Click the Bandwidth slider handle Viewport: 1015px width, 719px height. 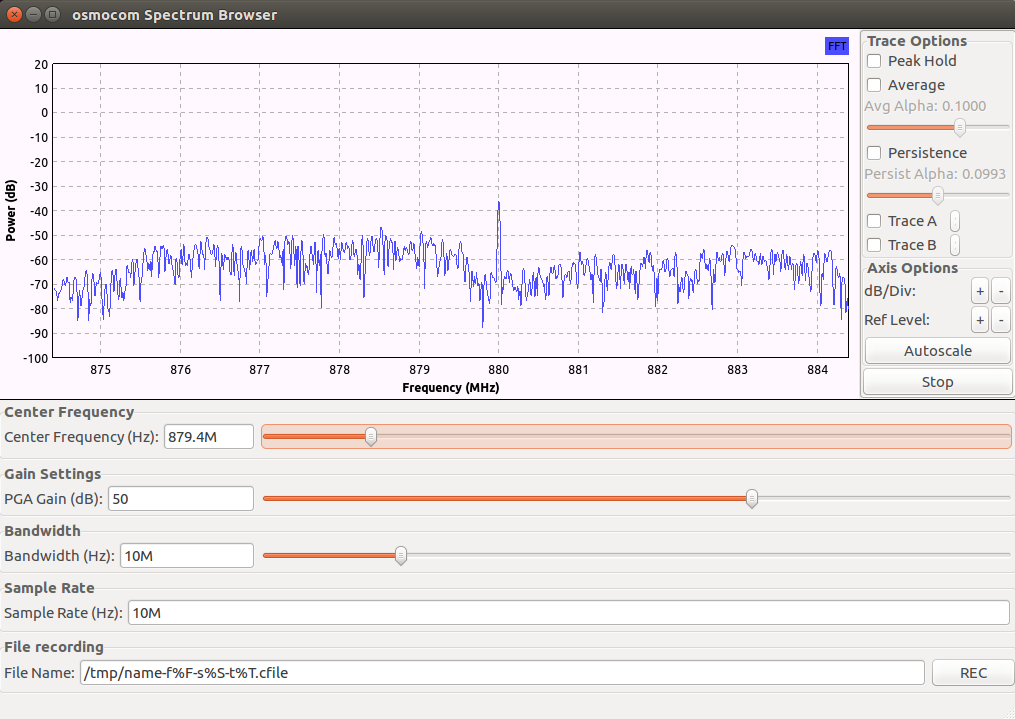pyautogui.click(x=401, y=556)
